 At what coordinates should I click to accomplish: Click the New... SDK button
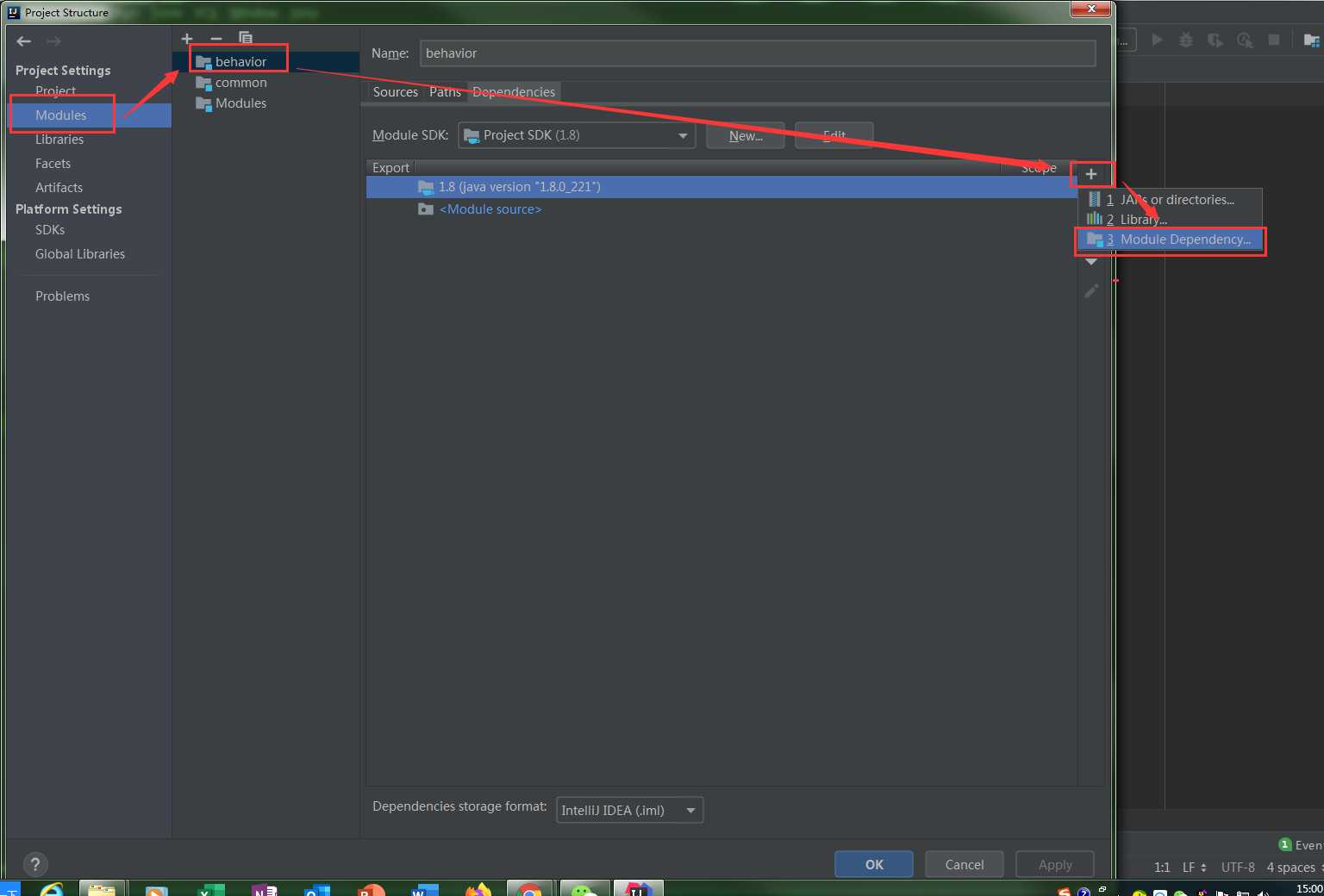[x=746, y=135]
